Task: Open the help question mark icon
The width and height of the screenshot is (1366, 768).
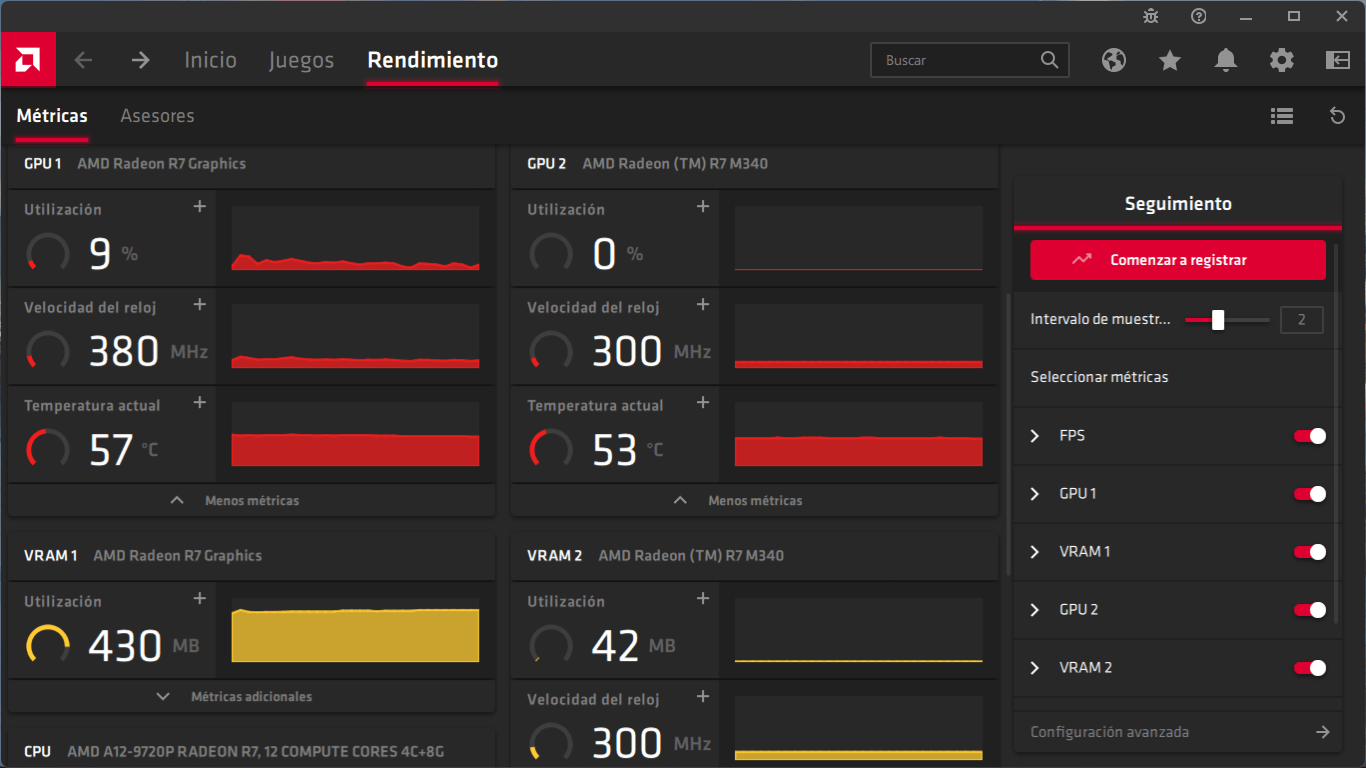Action: tap(1199, 16)
